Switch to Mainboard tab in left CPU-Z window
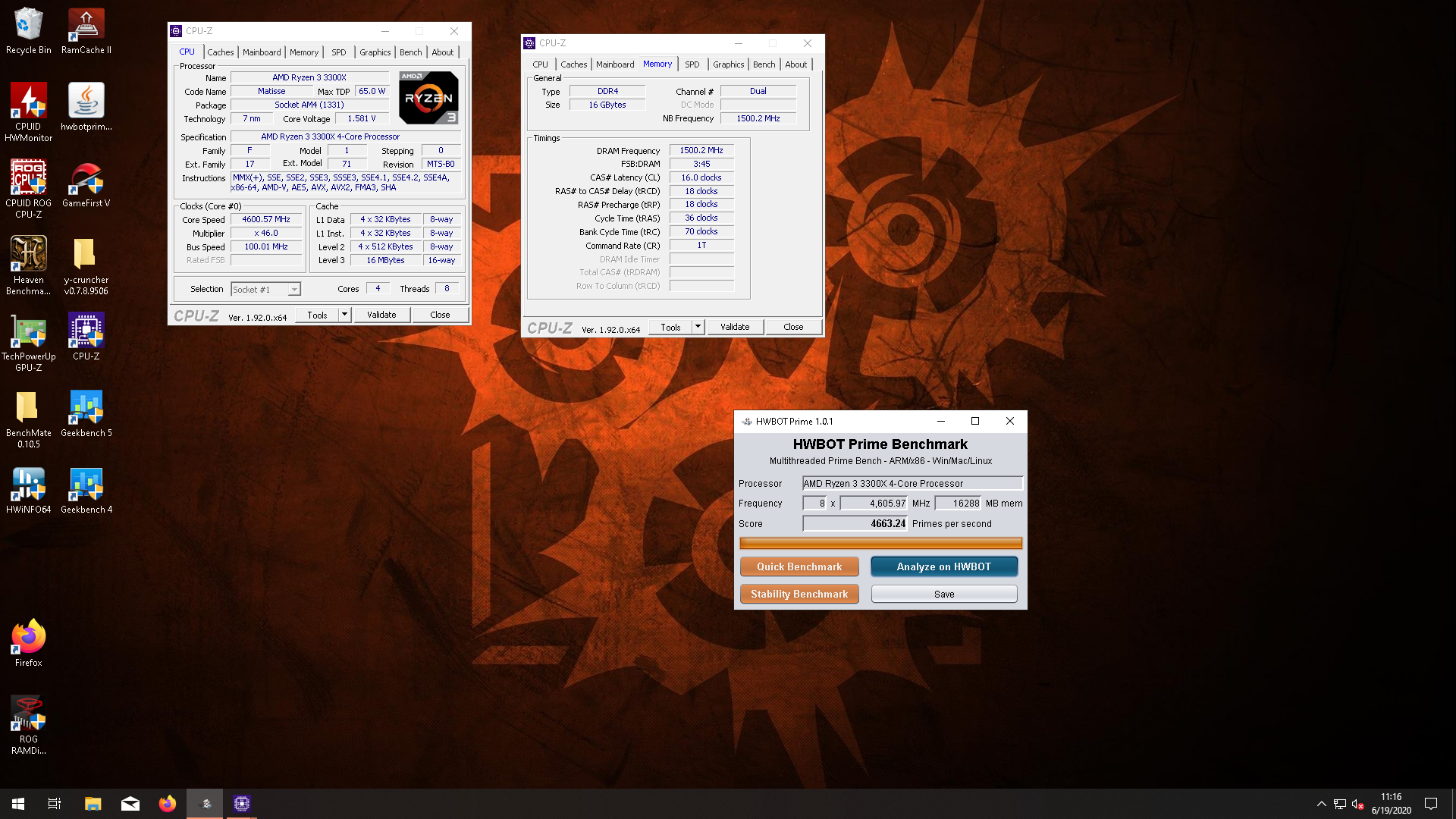The height and width of the screenshot is (819, 1456). tap(262, 52)
